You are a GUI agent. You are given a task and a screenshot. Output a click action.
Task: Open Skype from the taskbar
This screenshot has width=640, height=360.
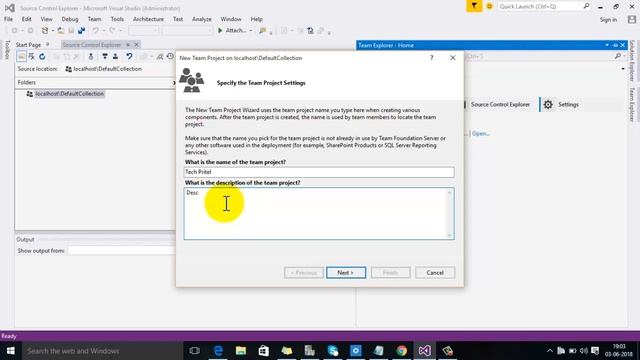(x=333, y=351)
